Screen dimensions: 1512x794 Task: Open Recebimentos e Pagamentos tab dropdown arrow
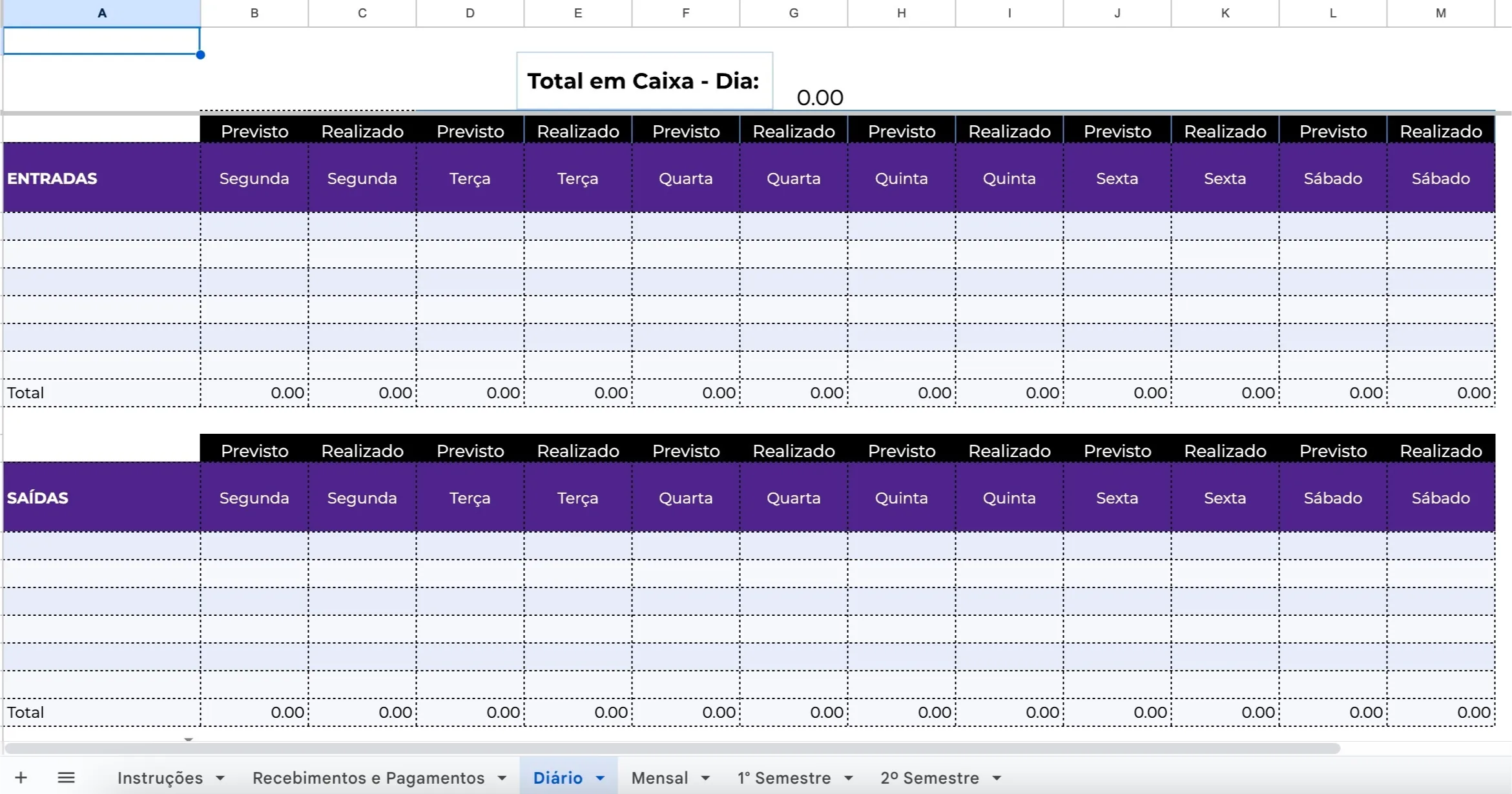tap(502, 778)
